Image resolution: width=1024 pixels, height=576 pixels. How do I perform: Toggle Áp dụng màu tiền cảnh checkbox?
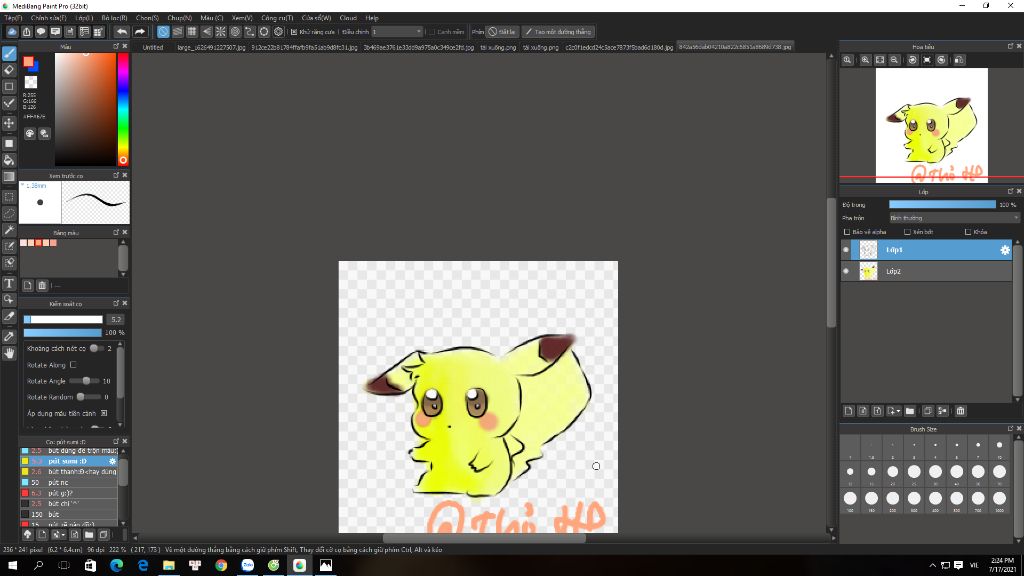pos(104,413)
